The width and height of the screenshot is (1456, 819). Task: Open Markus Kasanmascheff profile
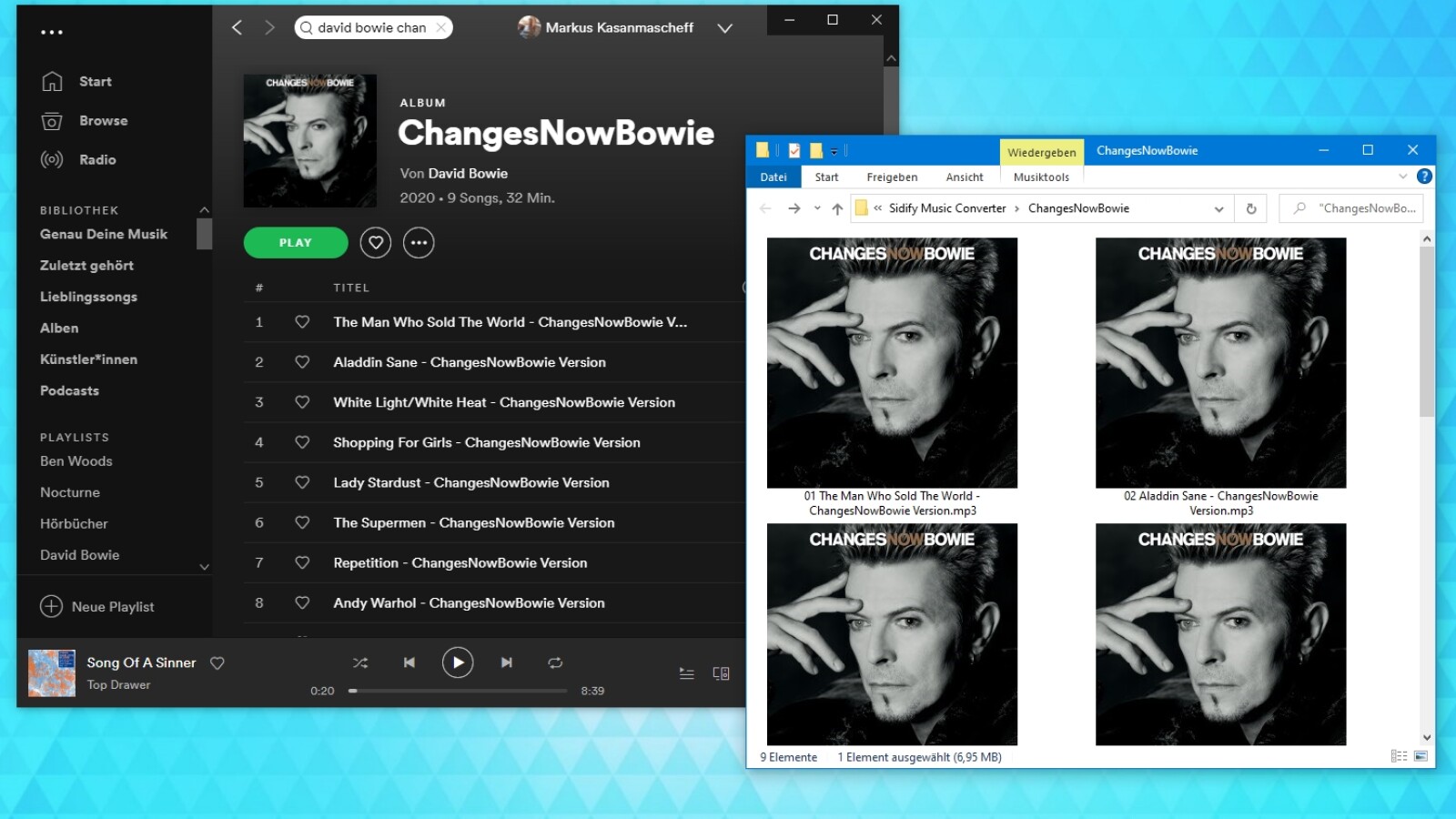(x=606, y=27)
